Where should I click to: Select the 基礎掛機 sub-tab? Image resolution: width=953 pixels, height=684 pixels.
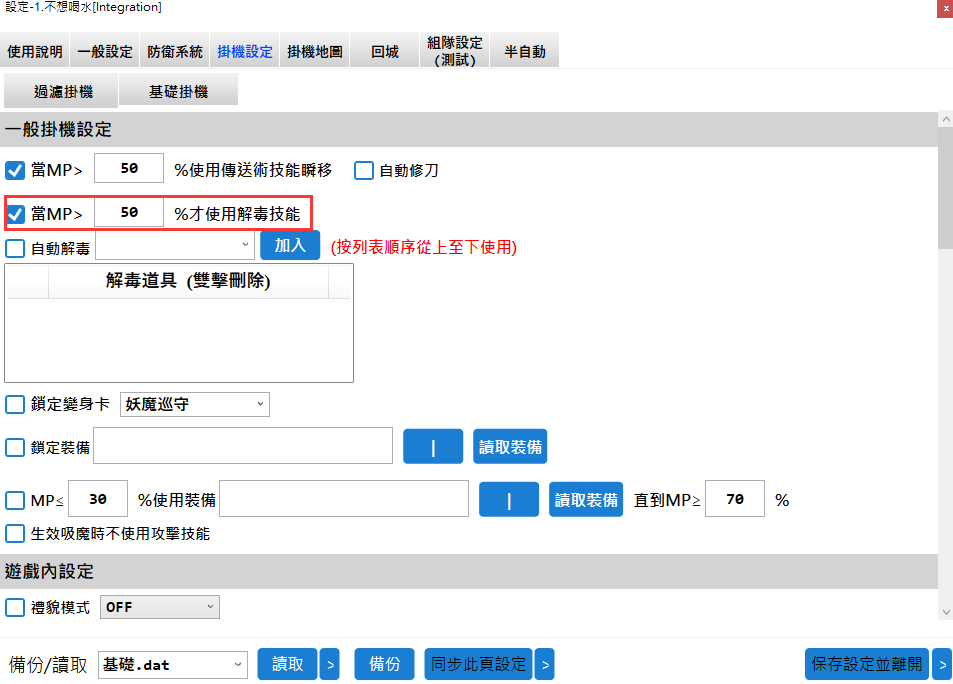coord(179,91)
